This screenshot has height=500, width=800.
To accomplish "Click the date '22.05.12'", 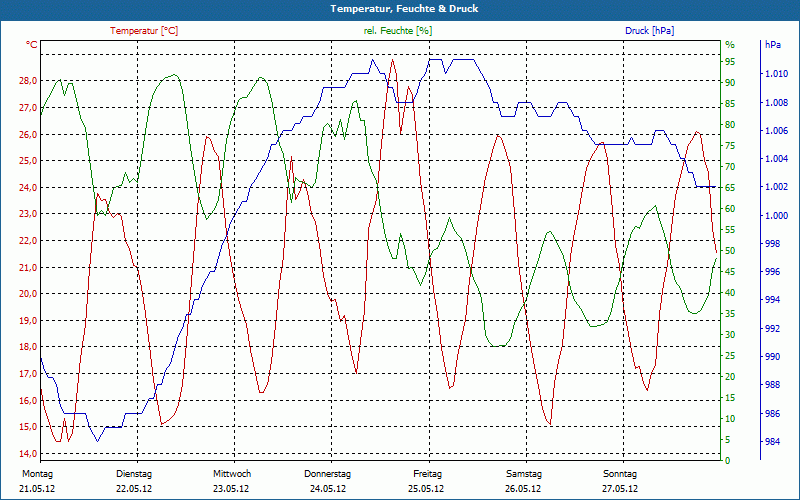I will coord(134,489).
